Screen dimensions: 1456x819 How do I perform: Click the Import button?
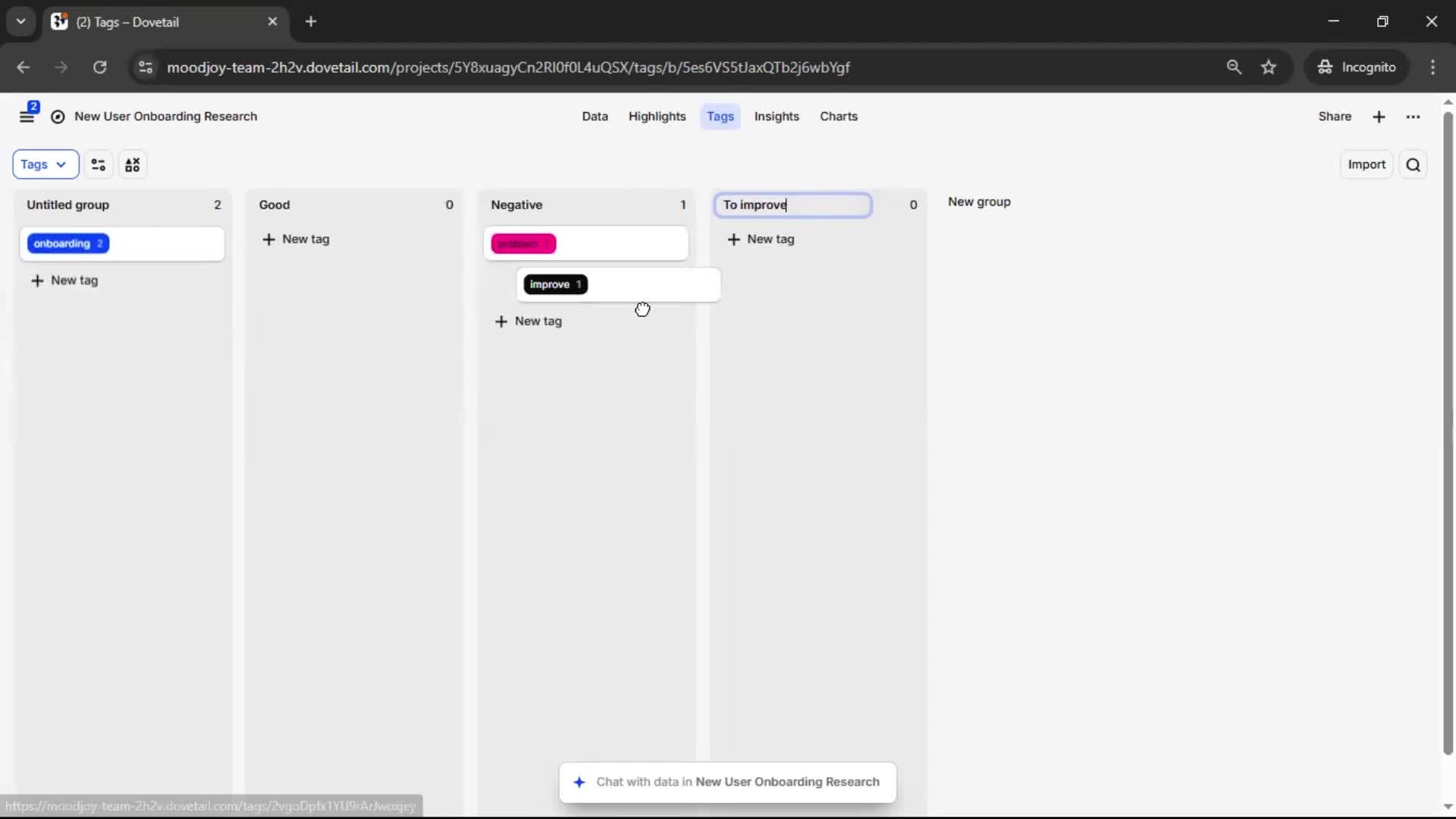tap(1366, 165)
